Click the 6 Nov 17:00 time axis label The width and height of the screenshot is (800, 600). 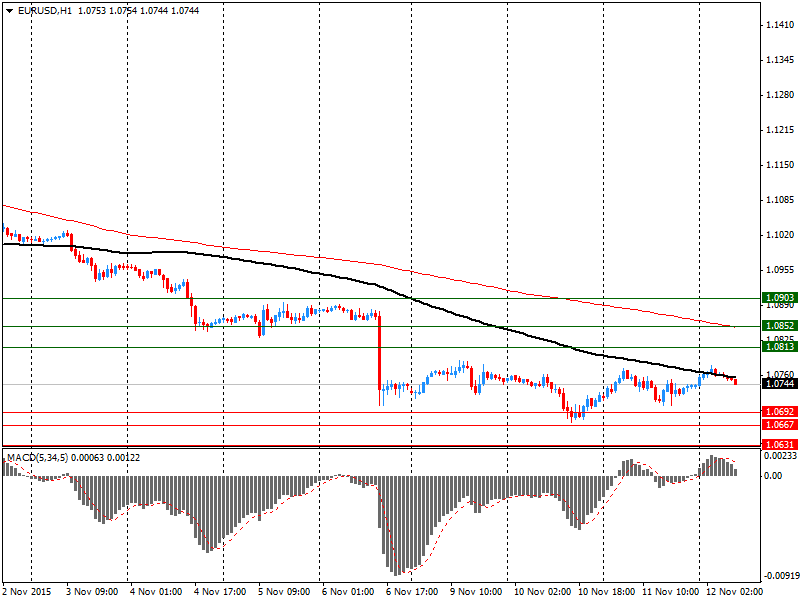pos(412,592)
